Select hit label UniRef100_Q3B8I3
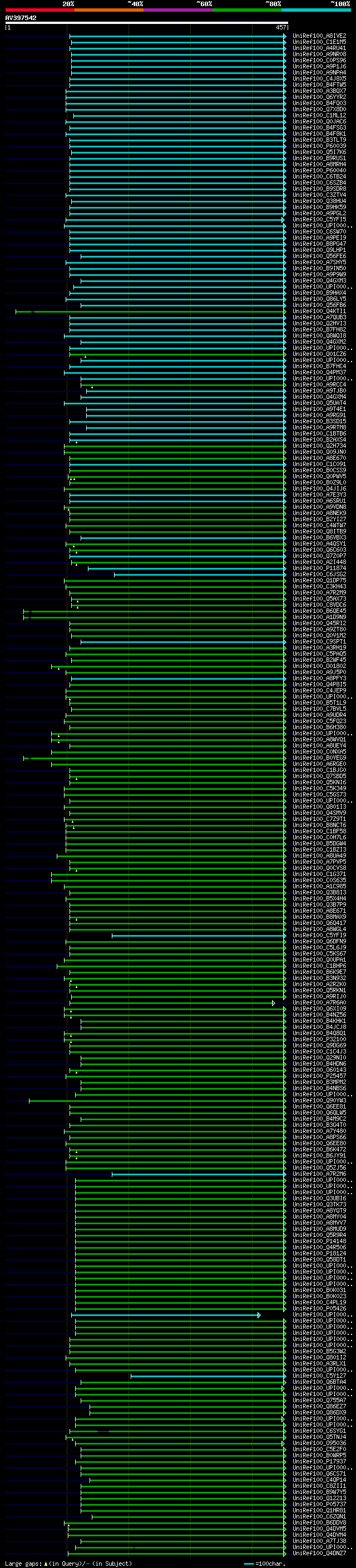356x1568 pixels. coord(319,892)
